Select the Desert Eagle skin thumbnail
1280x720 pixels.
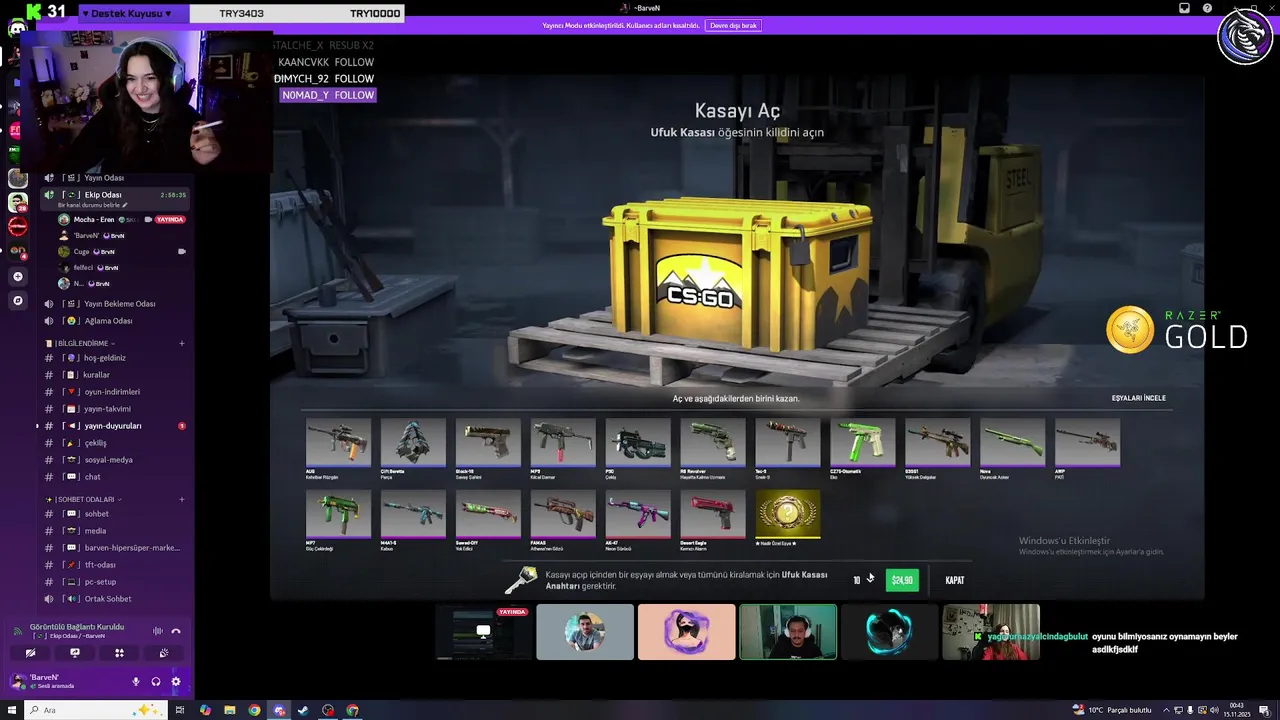[x=713, y=515]
